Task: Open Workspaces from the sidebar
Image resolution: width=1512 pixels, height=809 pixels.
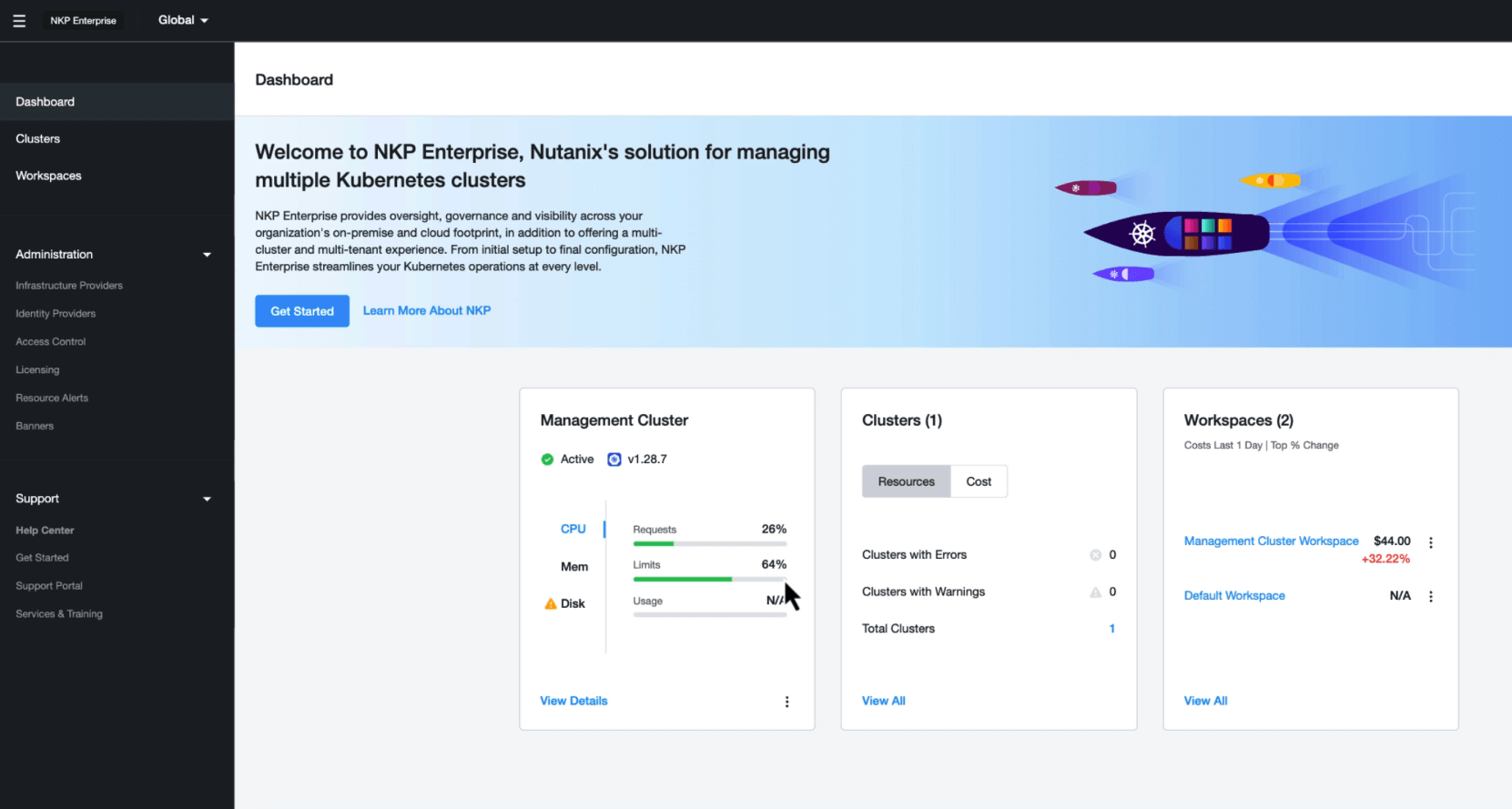Action: coord(48,176)
